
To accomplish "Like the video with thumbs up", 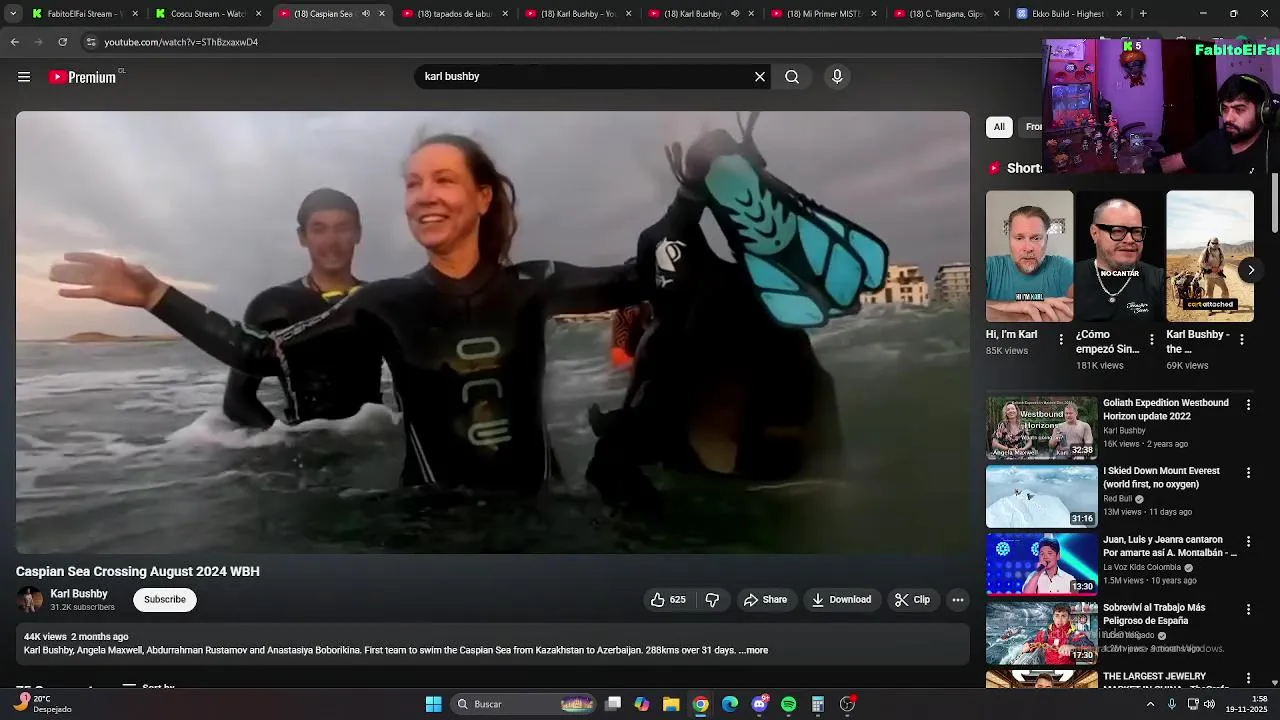I will 669,600.
